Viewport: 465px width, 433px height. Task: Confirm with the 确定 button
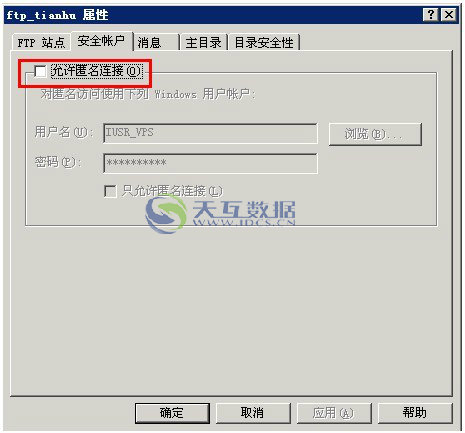click(x=172, y=413)
